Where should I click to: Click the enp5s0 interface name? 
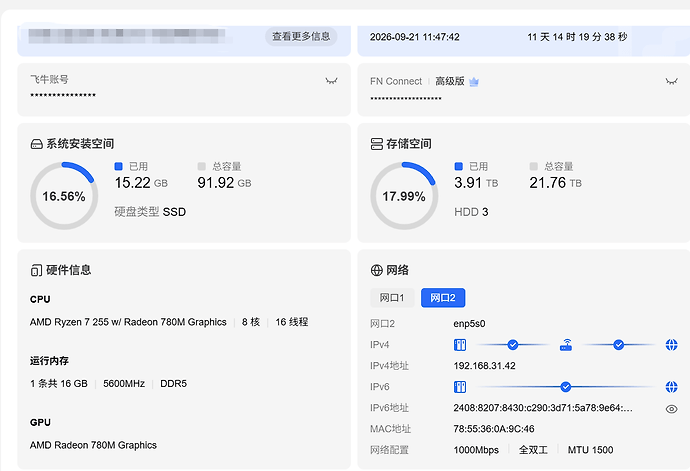point(469,324)
